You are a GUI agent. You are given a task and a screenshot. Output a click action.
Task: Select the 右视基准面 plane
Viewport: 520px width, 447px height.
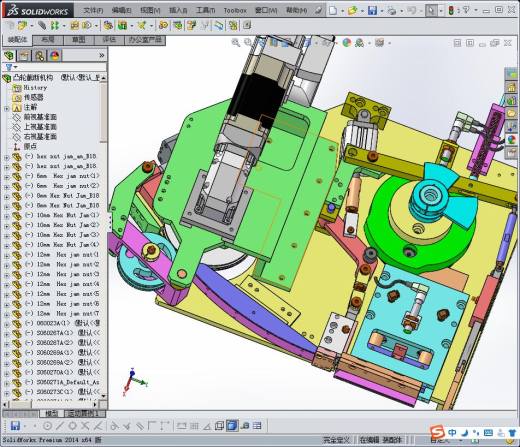pyautogui.click(x=40, y=137)
